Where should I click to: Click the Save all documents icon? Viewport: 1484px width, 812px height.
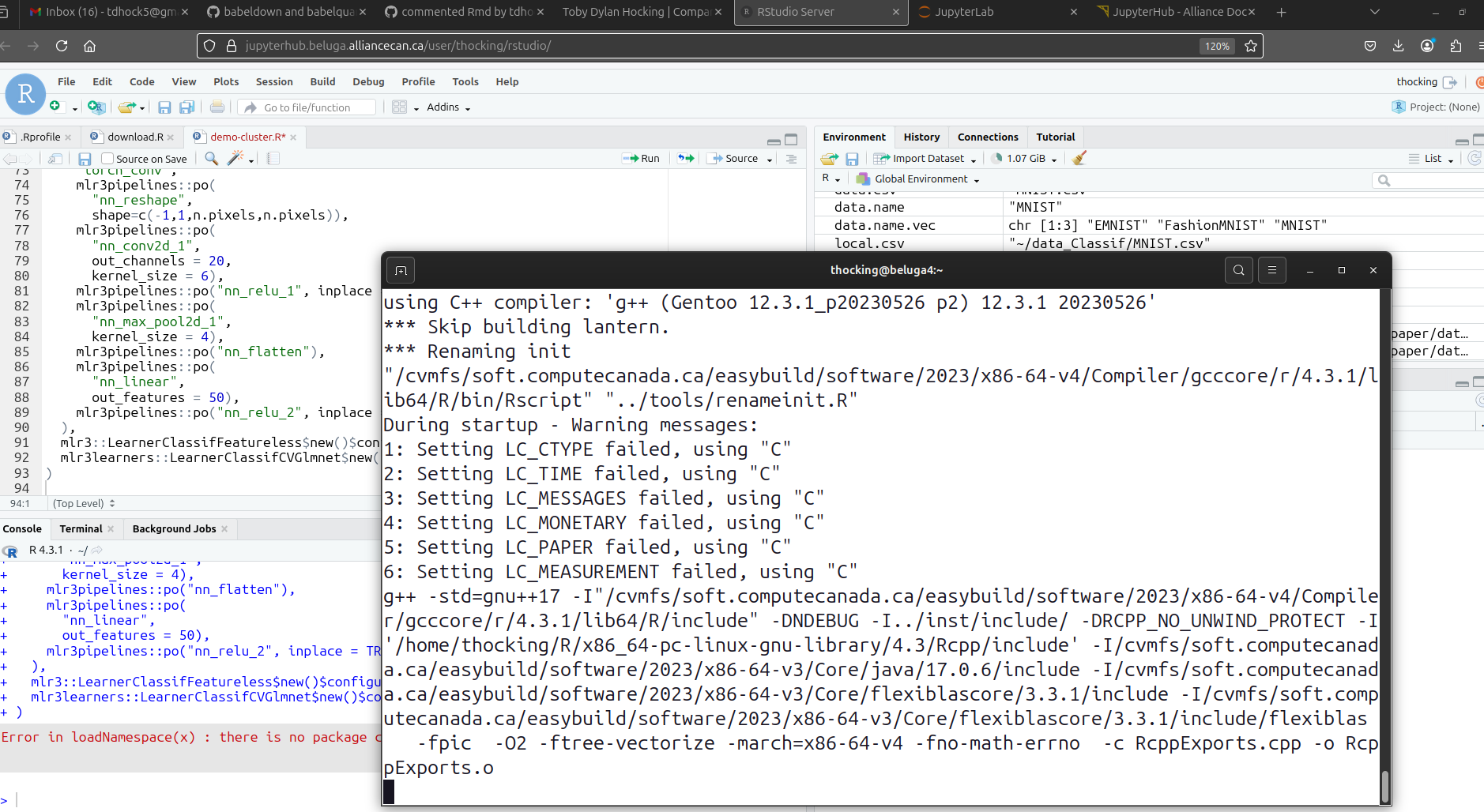(187, 107)
